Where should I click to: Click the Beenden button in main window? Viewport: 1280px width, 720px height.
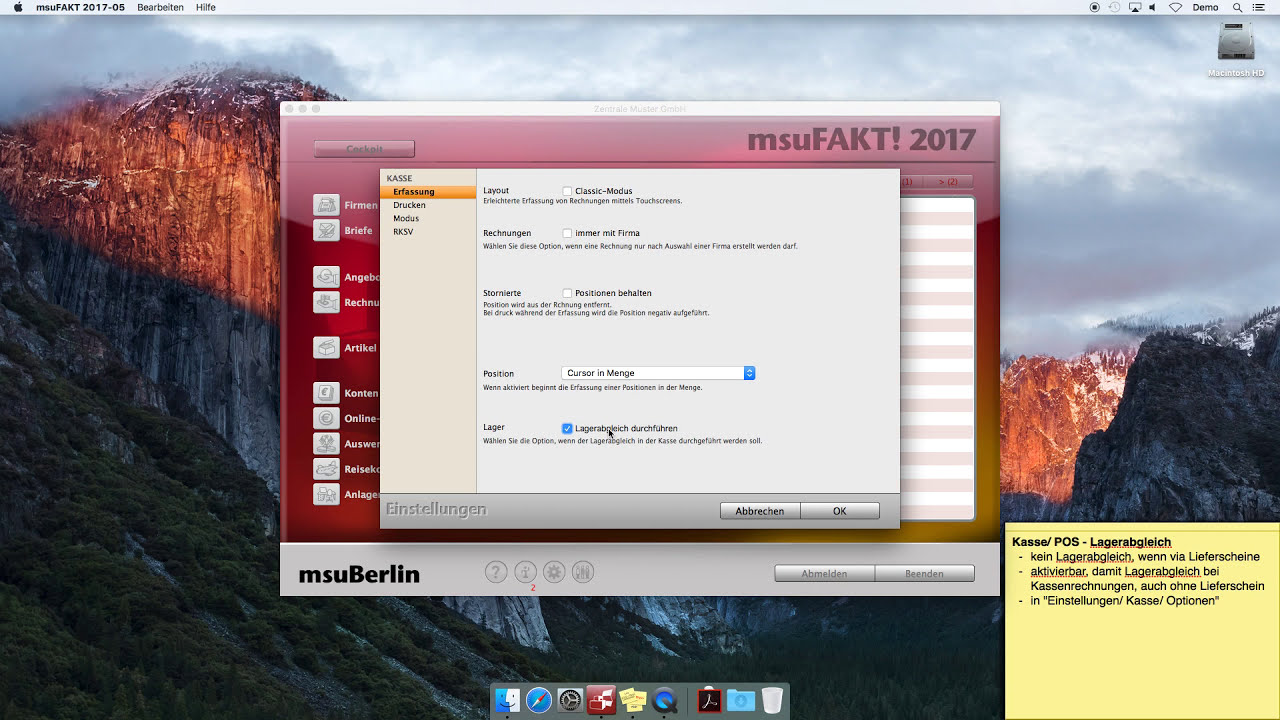924,574
